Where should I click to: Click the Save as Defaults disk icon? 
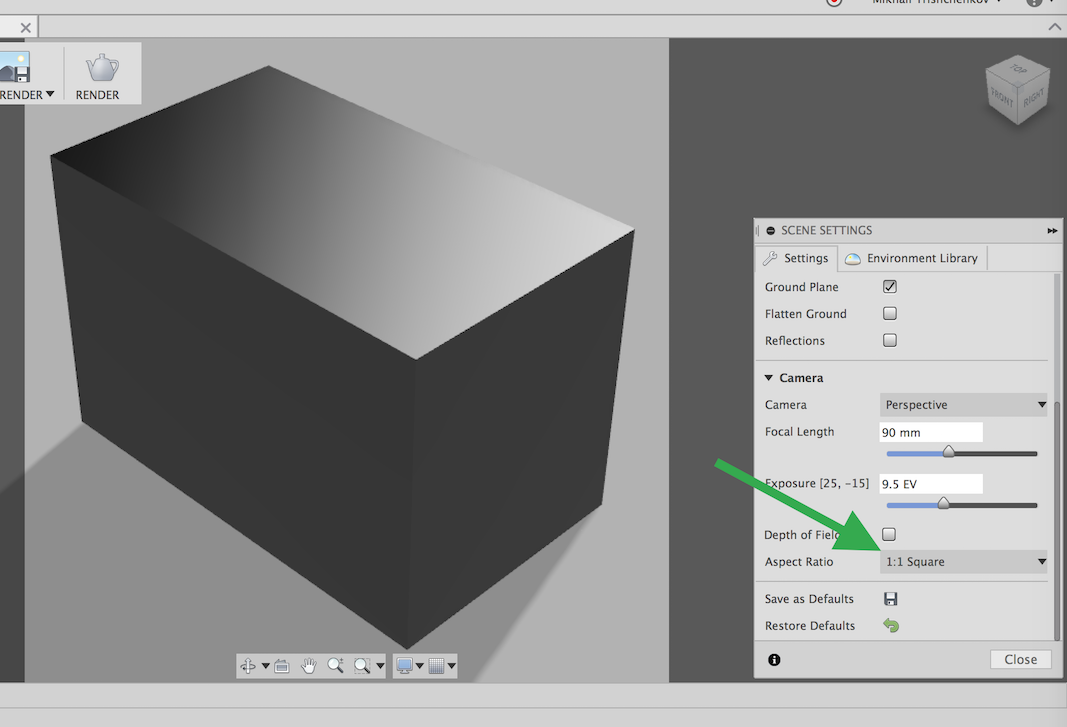[889, 598]
